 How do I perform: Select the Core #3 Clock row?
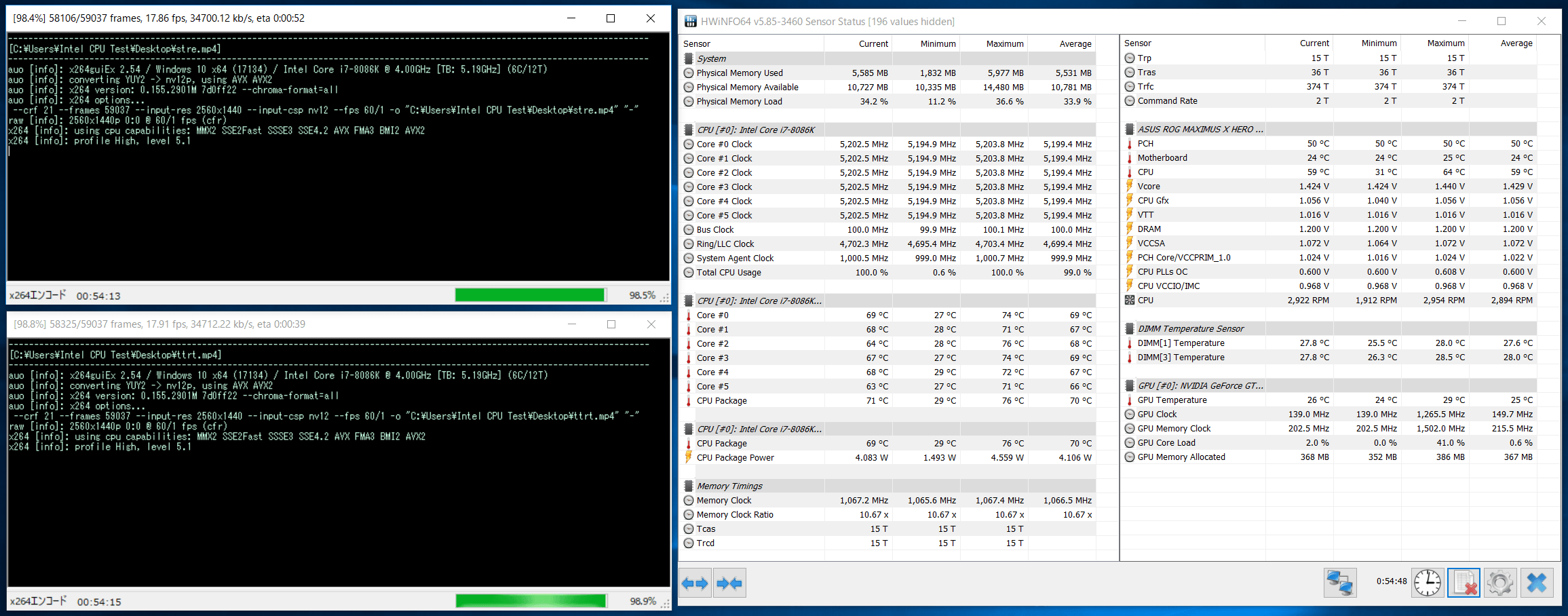pyautogui.click(x=889, y=187)
